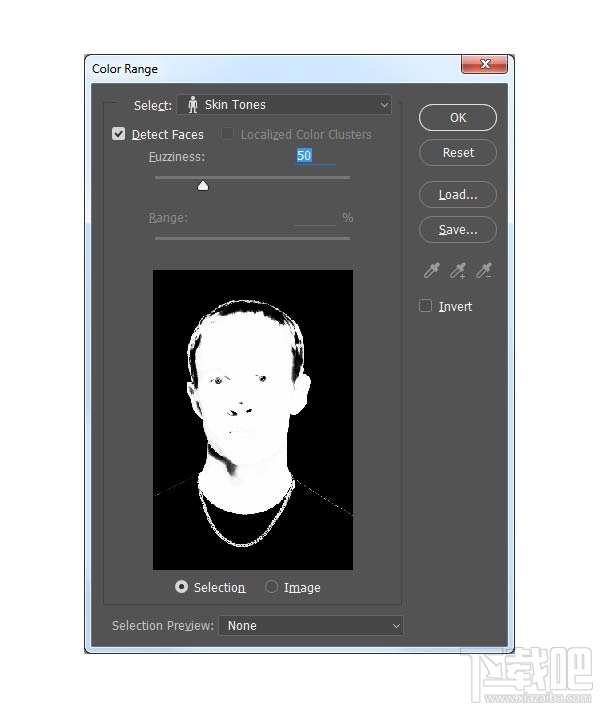This screenshot has width=600, height=708.
Task: Click the Fuzziness label
Action: coord(177,157)
